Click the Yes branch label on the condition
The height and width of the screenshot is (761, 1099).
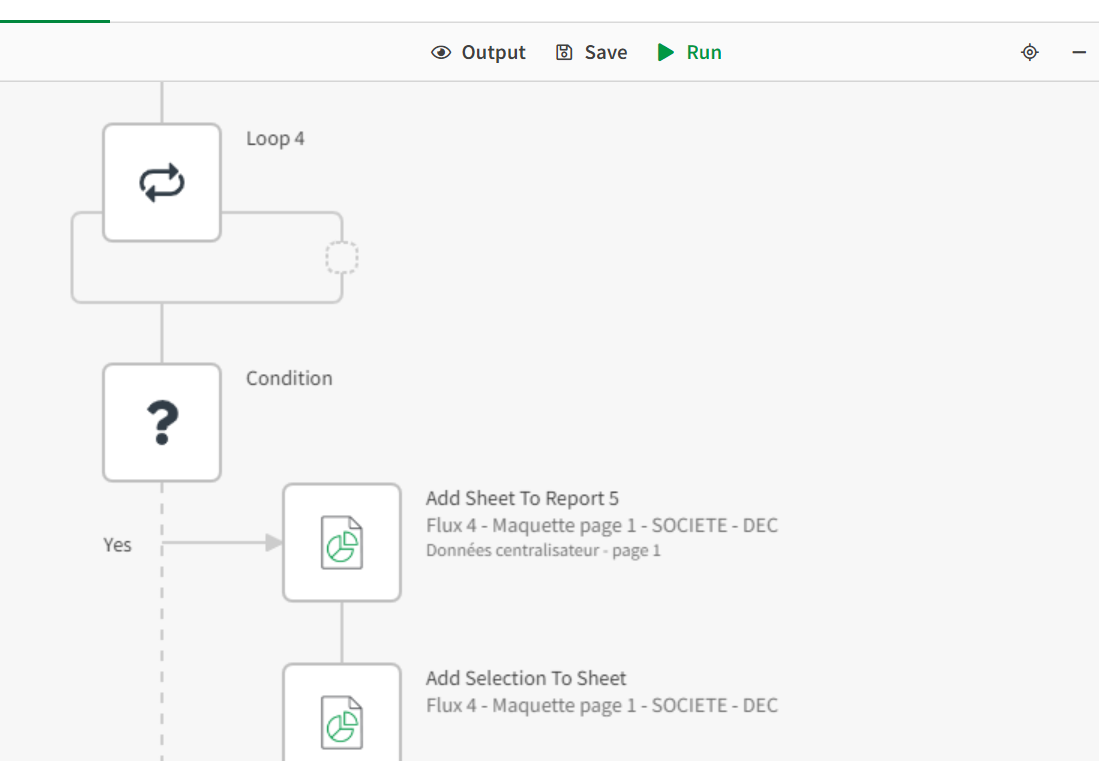pos(117,544)
